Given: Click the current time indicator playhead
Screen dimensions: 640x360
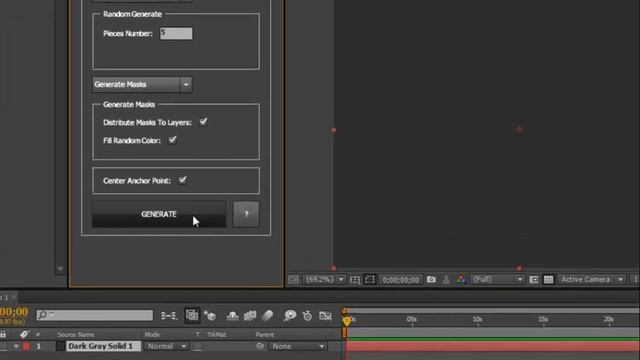Looking at the screenshot, I should click(347, 321).
